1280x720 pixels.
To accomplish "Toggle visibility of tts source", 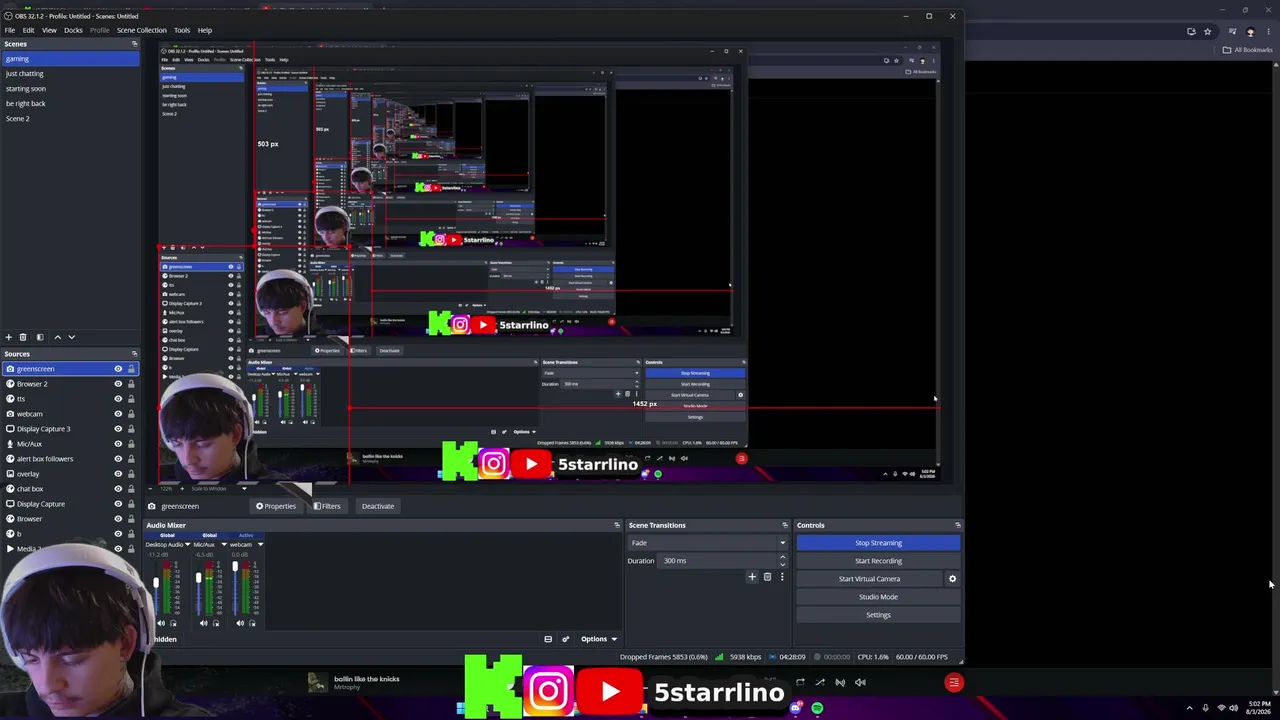I will coord(118,399).
